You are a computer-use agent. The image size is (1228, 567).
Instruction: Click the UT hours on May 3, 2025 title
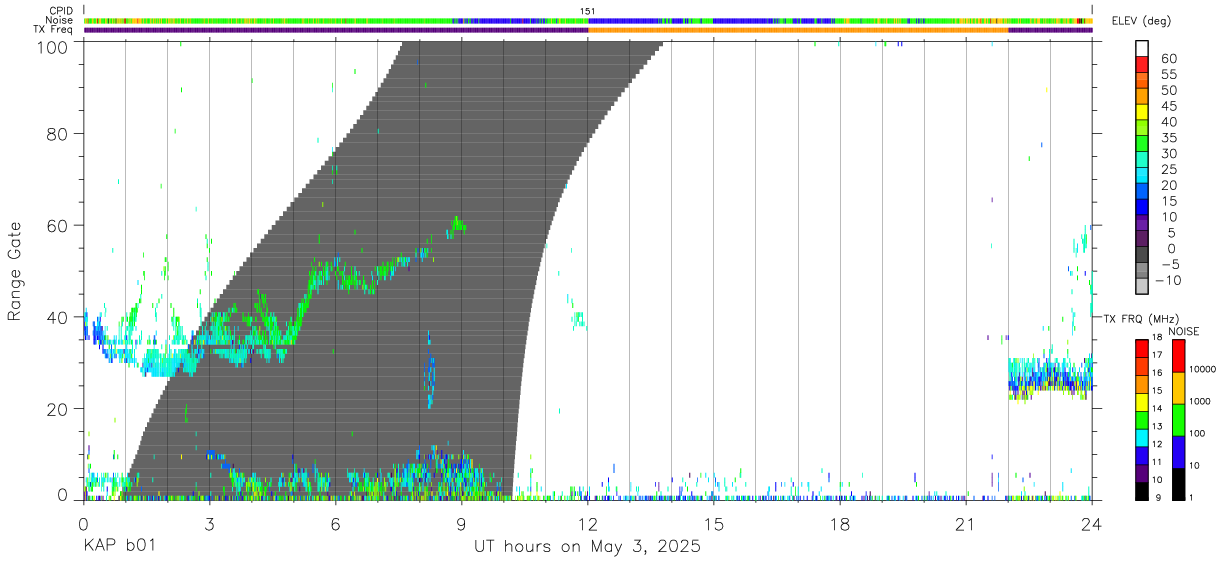click(587, 547)
